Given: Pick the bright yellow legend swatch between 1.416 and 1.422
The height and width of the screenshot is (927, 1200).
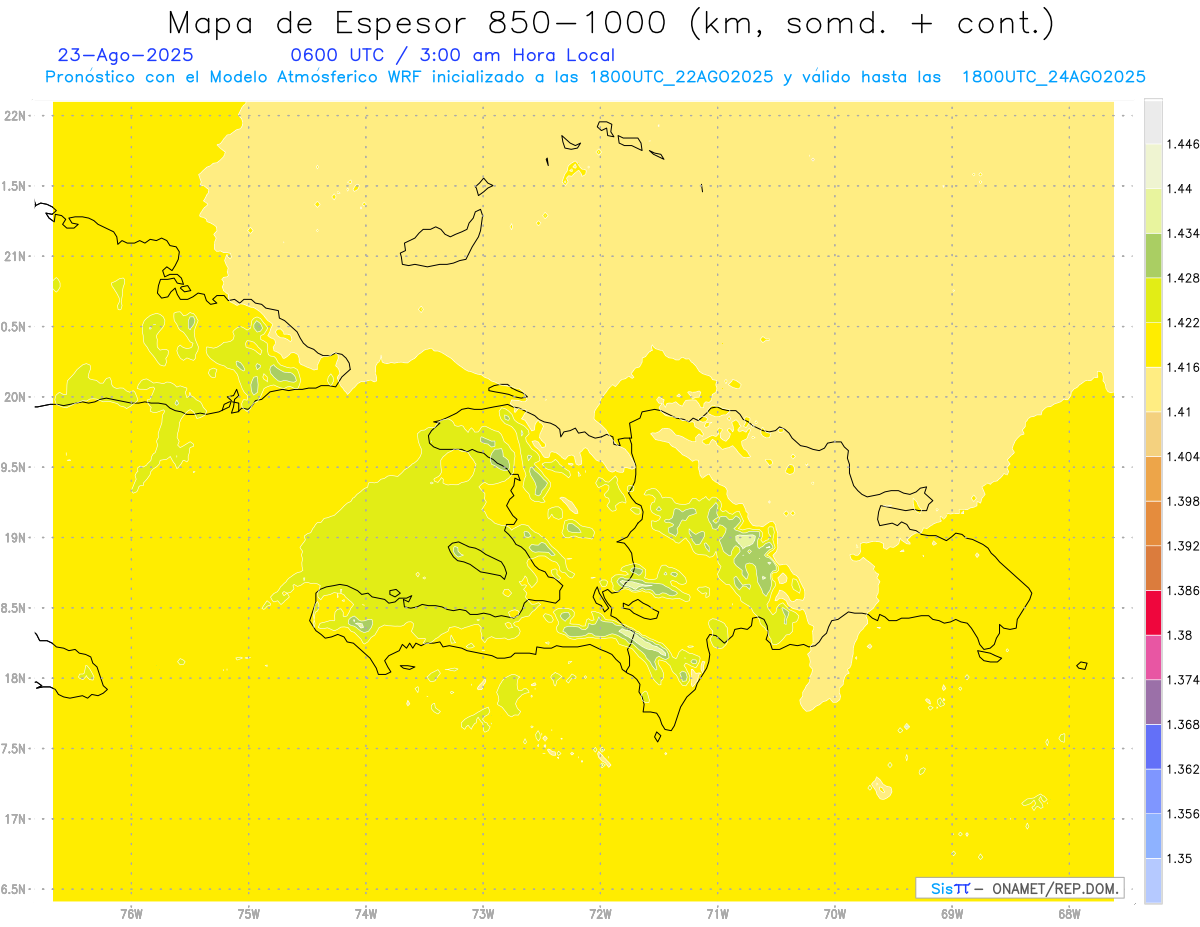Looking at the screenshot, I should [1153, 345].
